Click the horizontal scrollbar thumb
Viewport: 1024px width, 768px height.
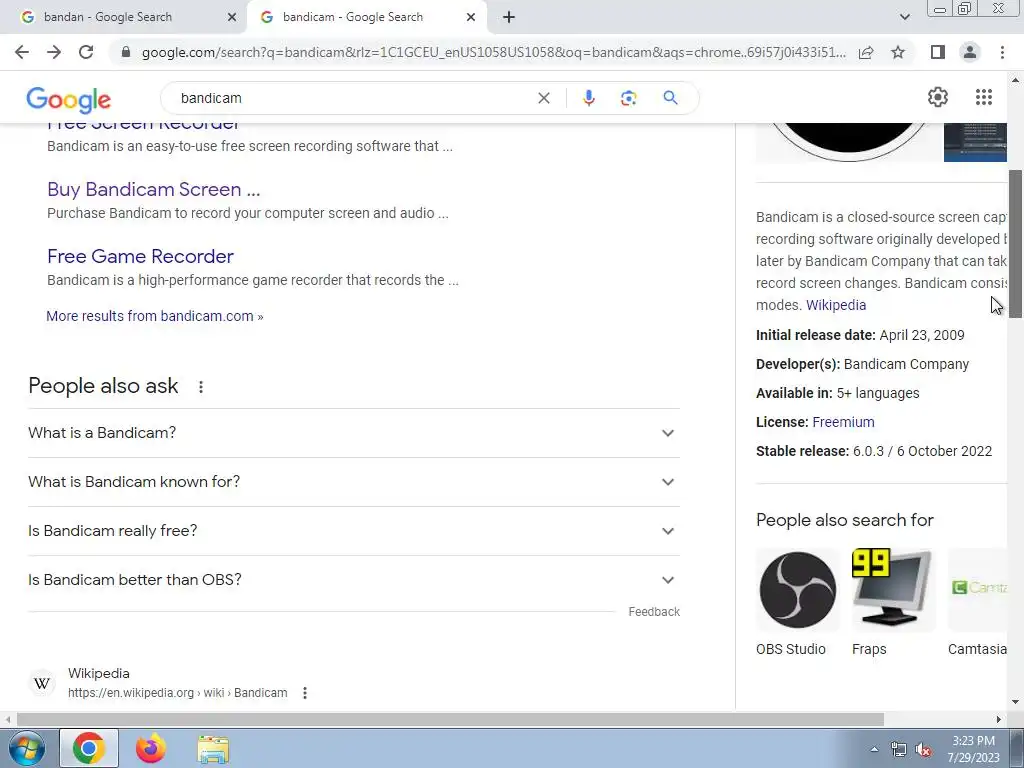click(x=450, y=719)
